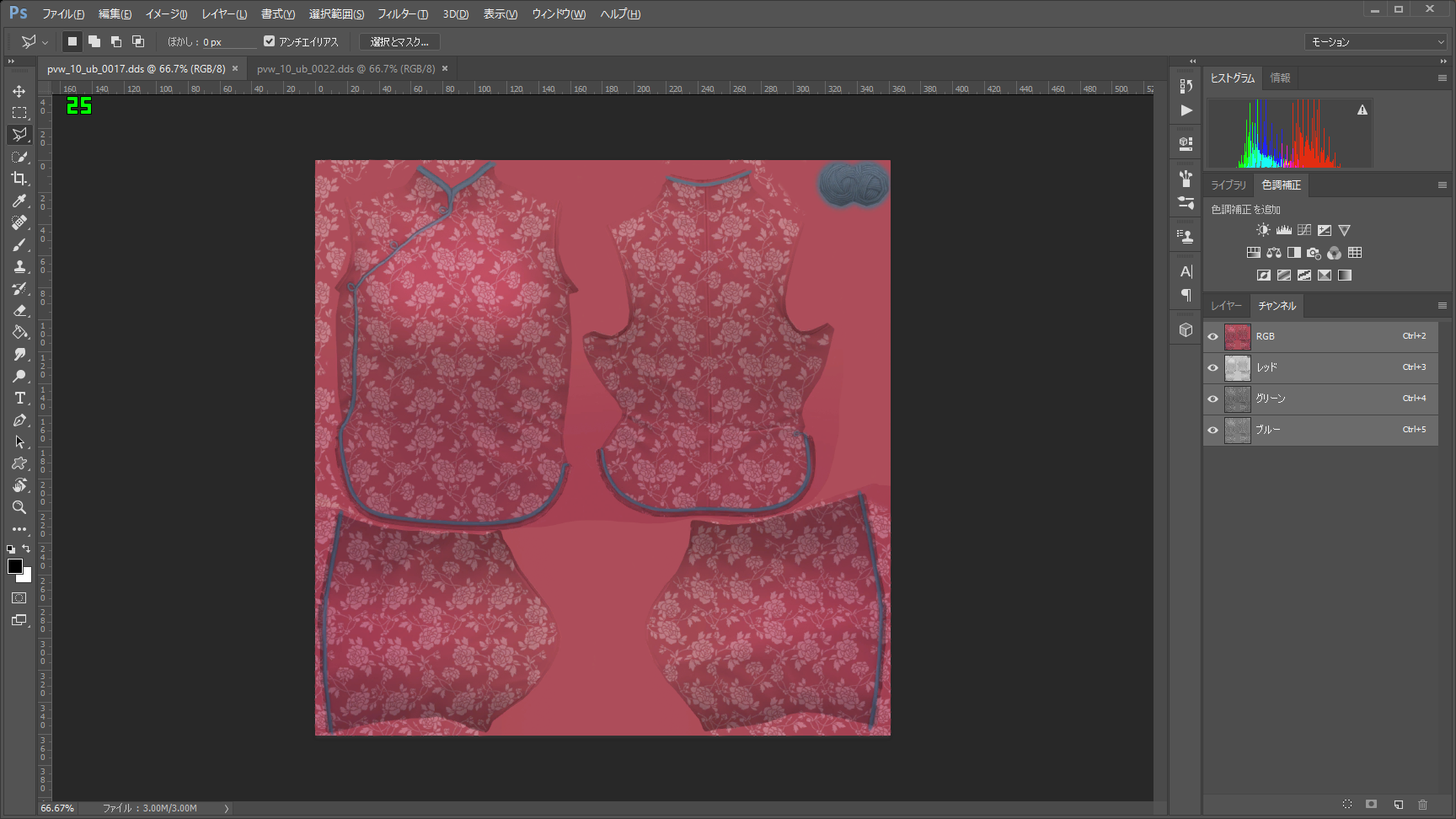Select the Move tool

pyautogui.click(x=19, y=91)
